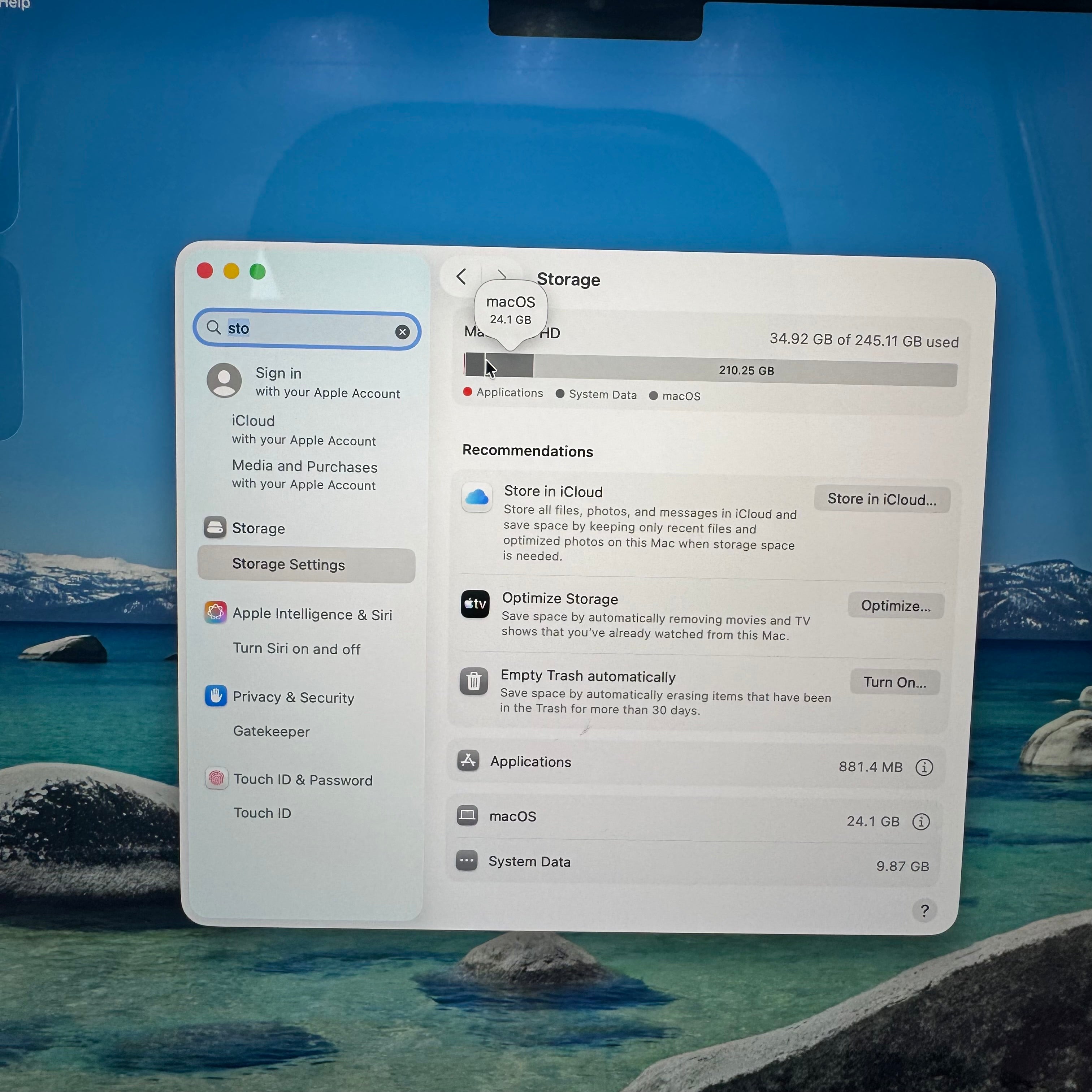Click Turn On... for Empty Trash automatically
Image resolution: width=1092 pixels, height=1092 pixels.
click(x=895, y=683)
